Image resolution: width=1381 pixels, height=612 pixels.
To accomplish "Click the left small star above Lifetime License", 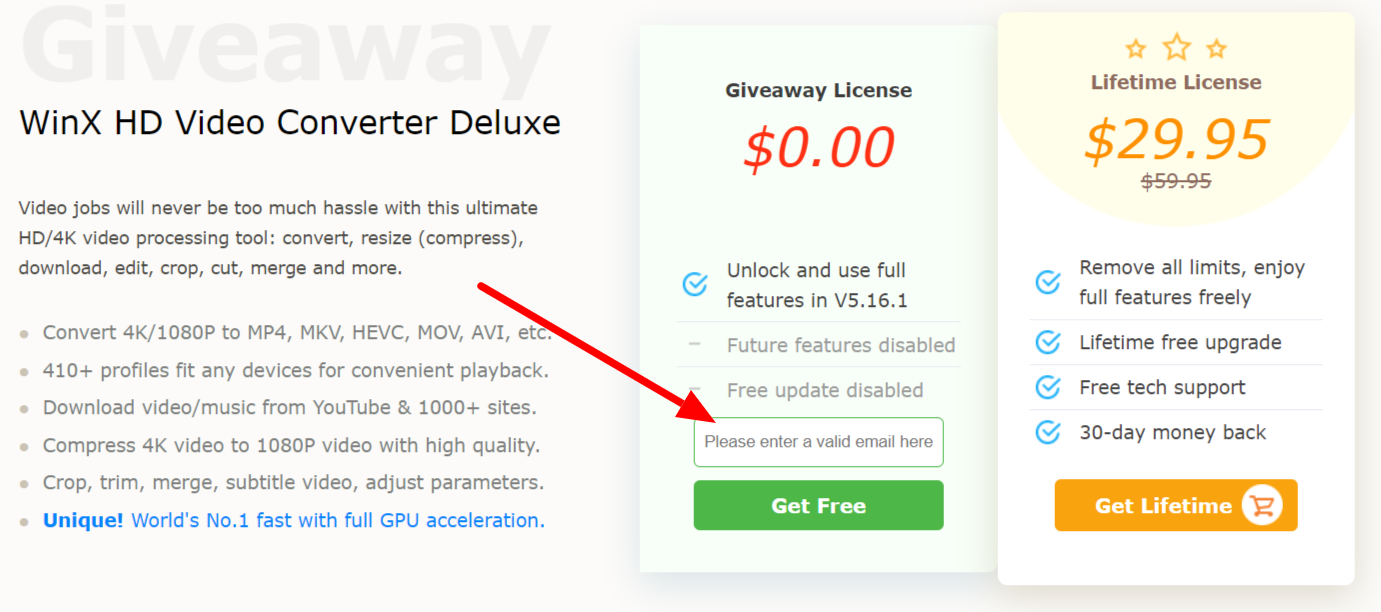I will [1136, 48].
